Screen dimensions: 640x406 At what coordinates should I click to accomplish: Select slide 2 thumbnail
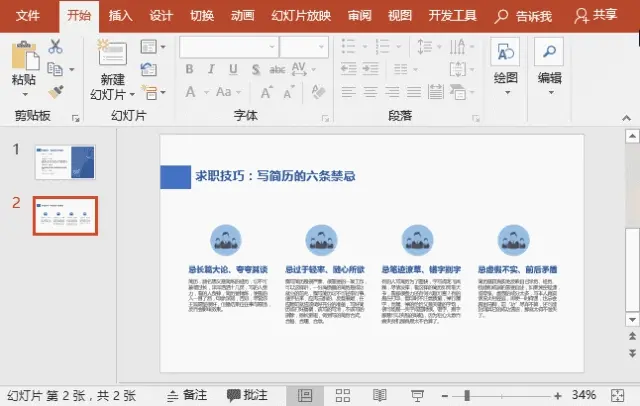coord(65,216)
